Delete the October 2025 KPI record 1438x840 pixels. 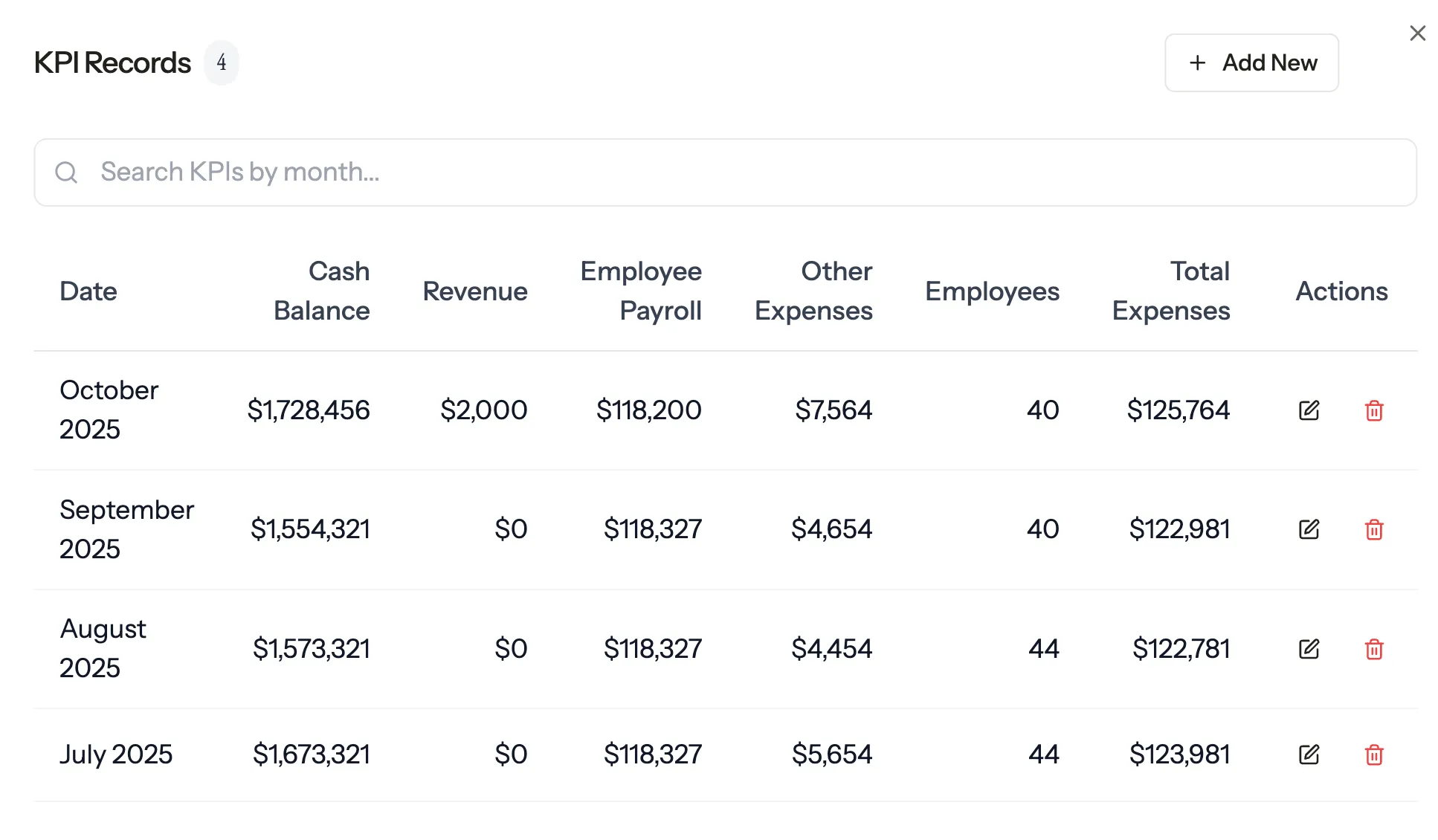click(x=1374, y=410)
